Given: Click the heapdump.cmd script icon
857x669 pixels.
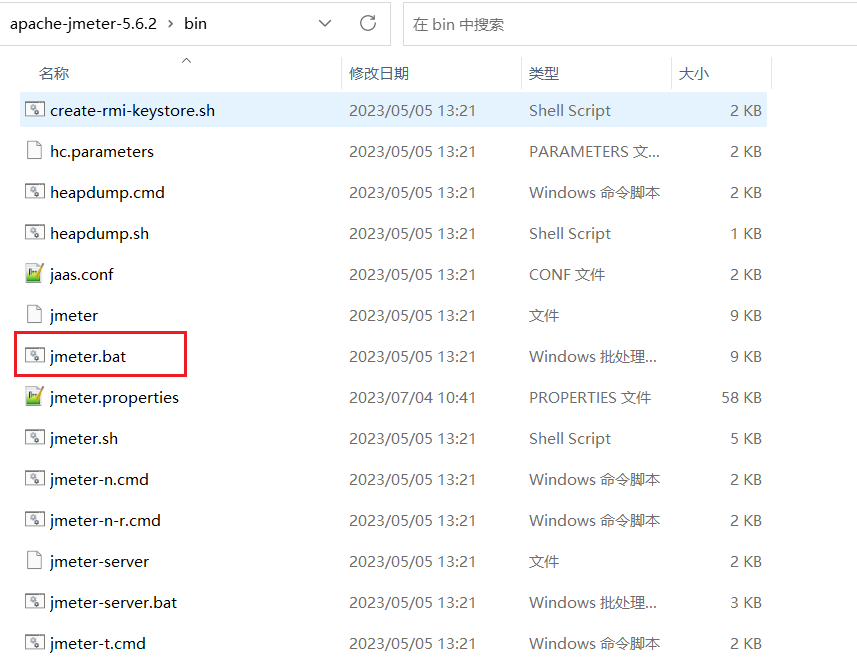Looking at the screenshot, I should pos(34,192).
